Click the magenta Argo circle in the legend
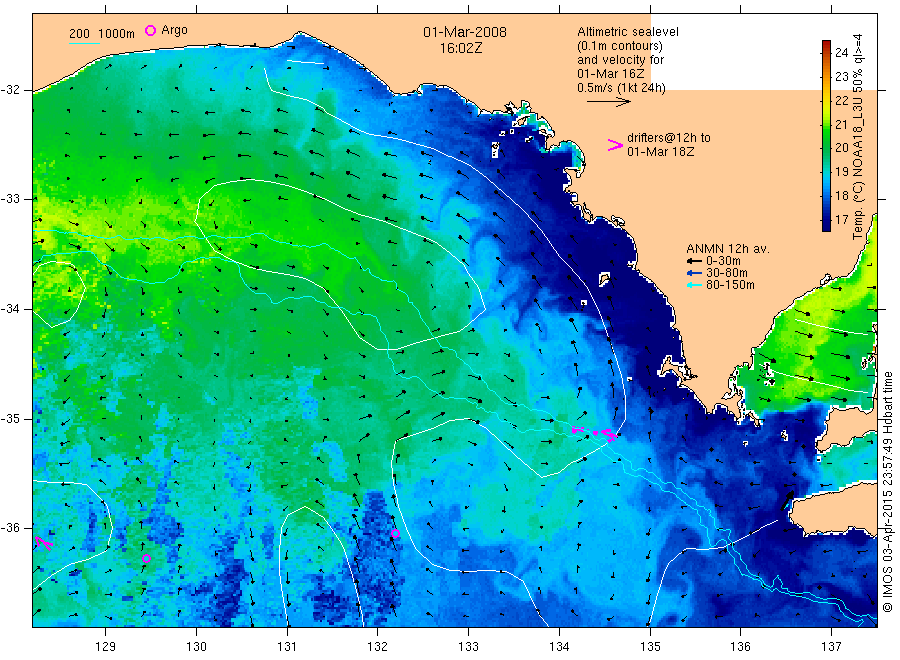Viewport: 900px width, 660px height. click(150, 30)
